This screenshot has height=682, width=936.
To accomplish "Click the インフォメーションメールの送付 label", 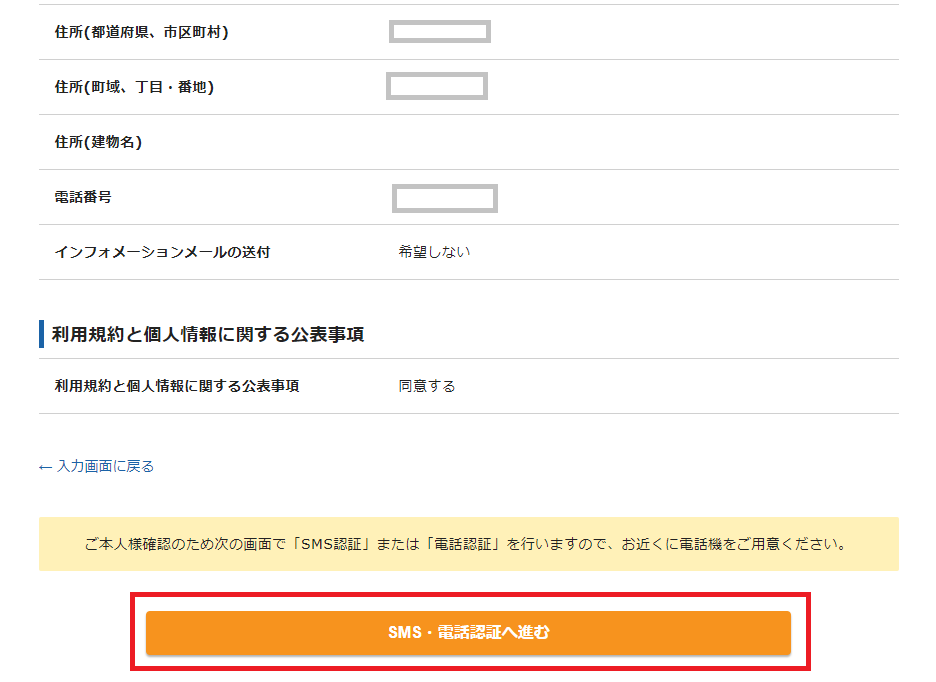I will point(162,252).
